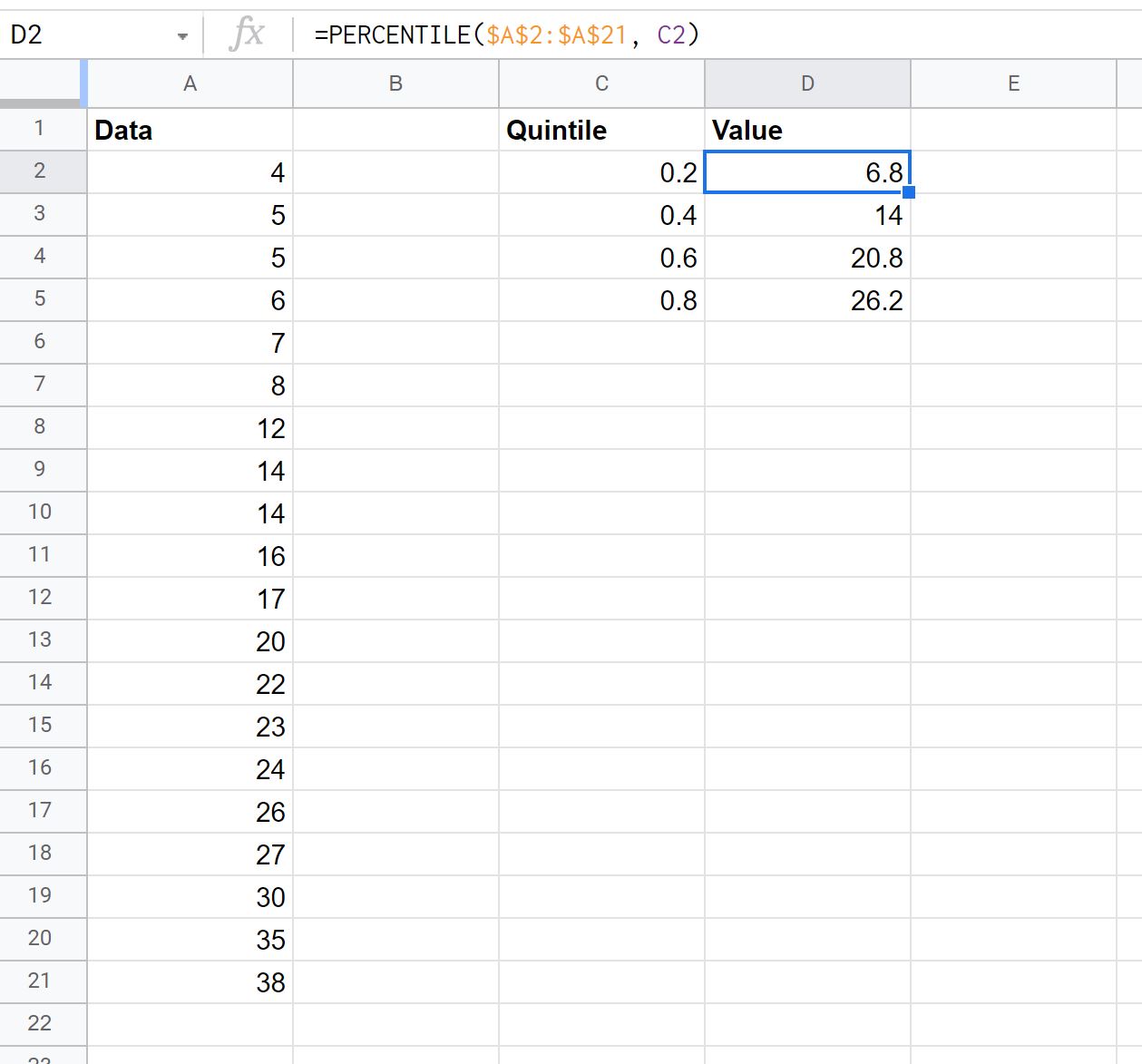
Task: Select column A header
Action: (x=190, y=83)
